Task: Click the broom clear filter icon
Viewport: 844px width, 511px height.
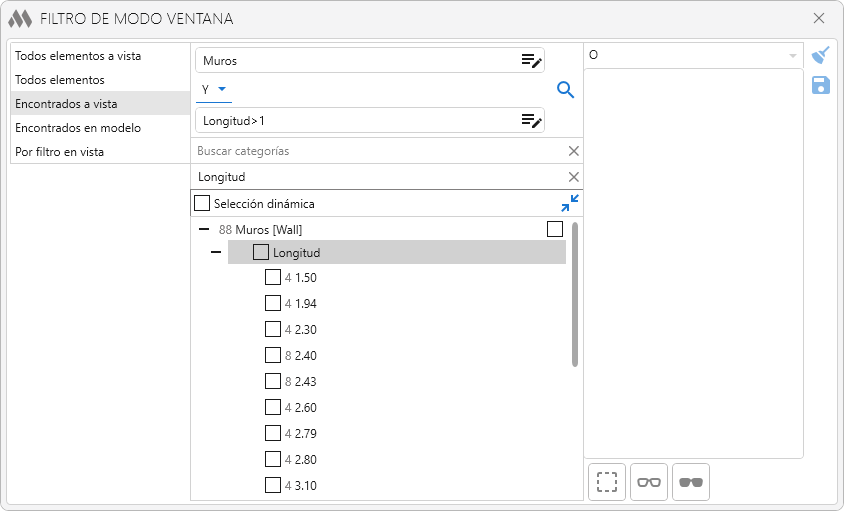Action: [x=821, y=55]
